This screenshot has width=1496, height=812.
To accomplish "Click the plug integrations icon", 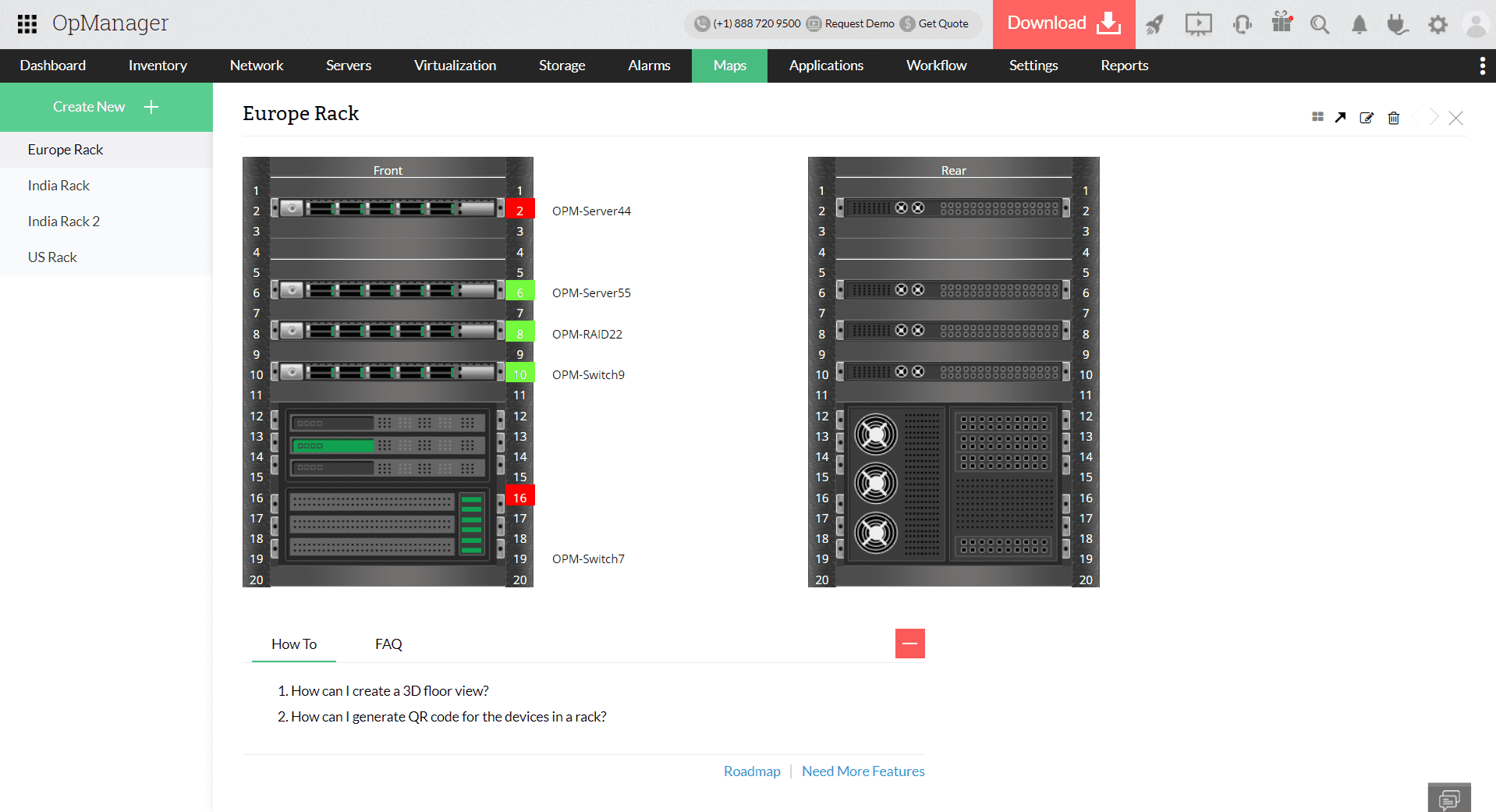I will tap(1398, 24).
